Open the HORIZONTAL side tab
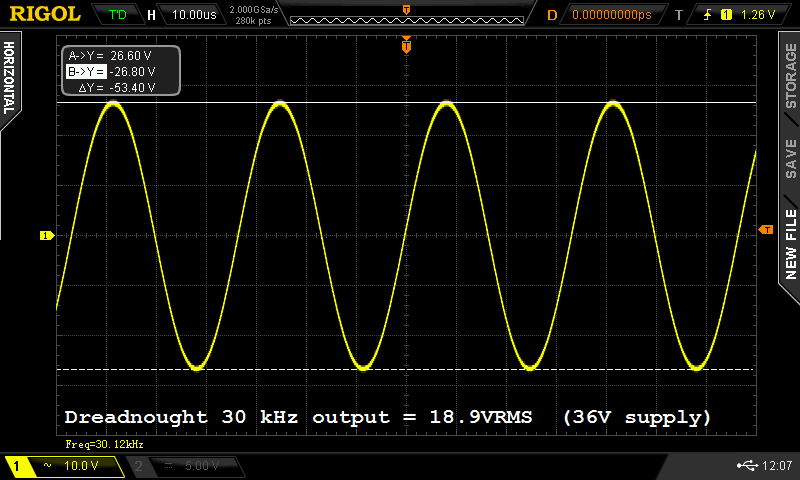 click(x=10, y=78)
